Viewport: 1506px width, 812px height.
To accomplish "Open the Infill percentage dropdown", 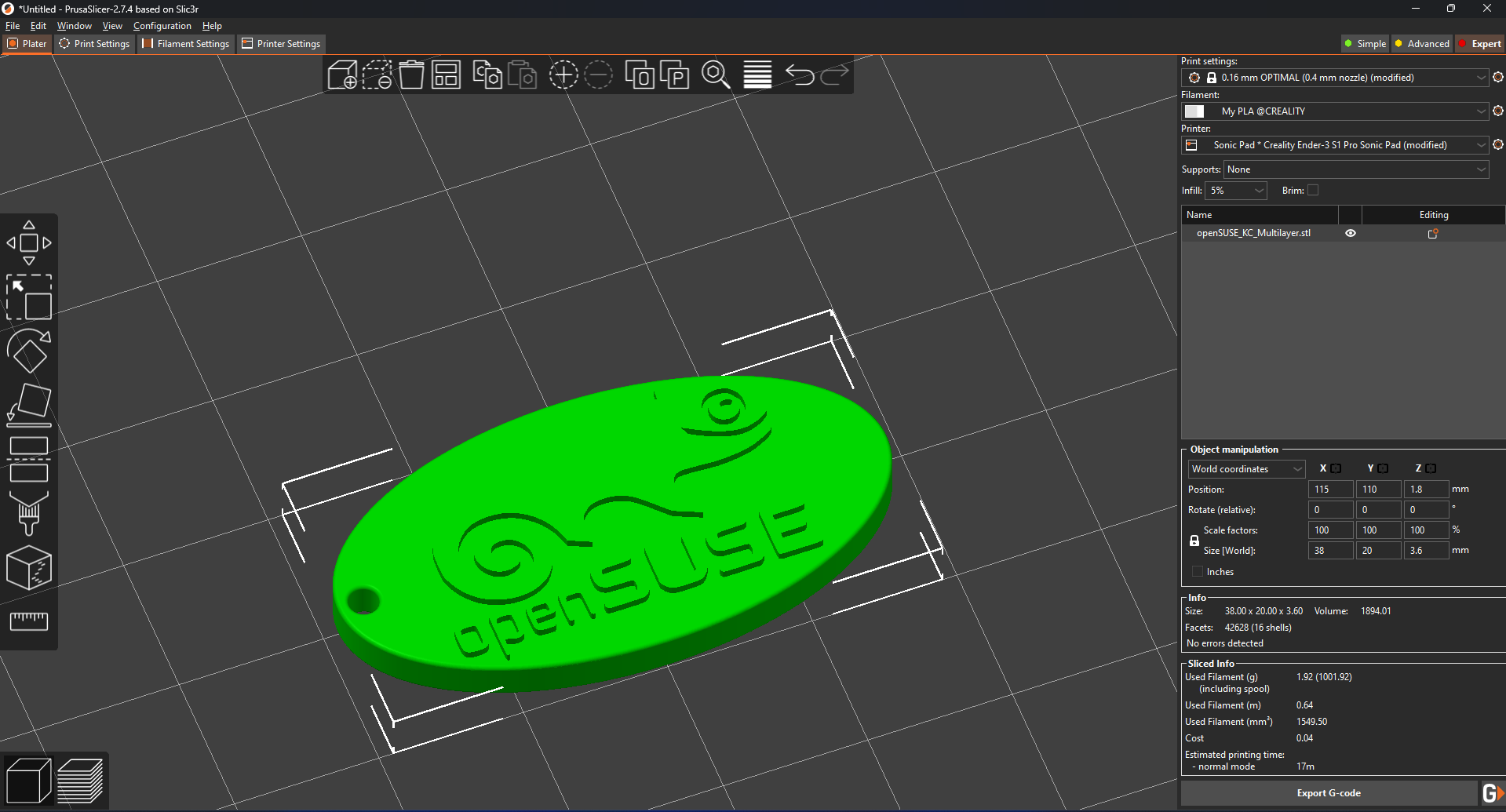I will click(1236, 191).
